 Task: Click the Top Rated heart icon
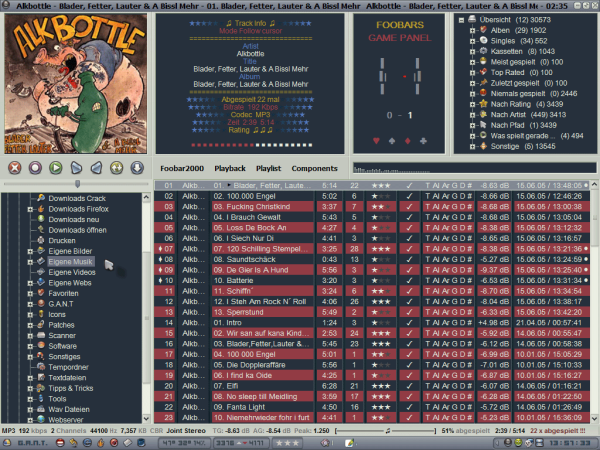[x=484, y=72]
